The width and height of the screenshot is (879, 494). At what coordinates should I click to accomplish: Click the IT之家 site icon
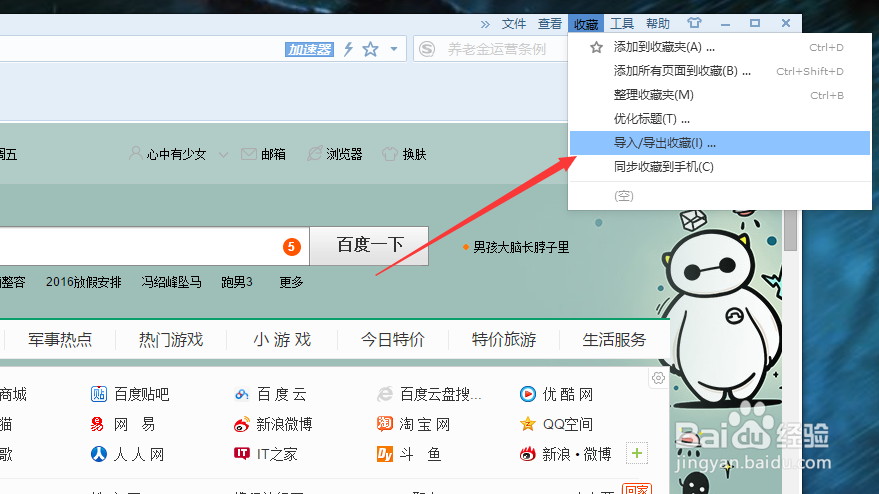[x=242, y=453]
